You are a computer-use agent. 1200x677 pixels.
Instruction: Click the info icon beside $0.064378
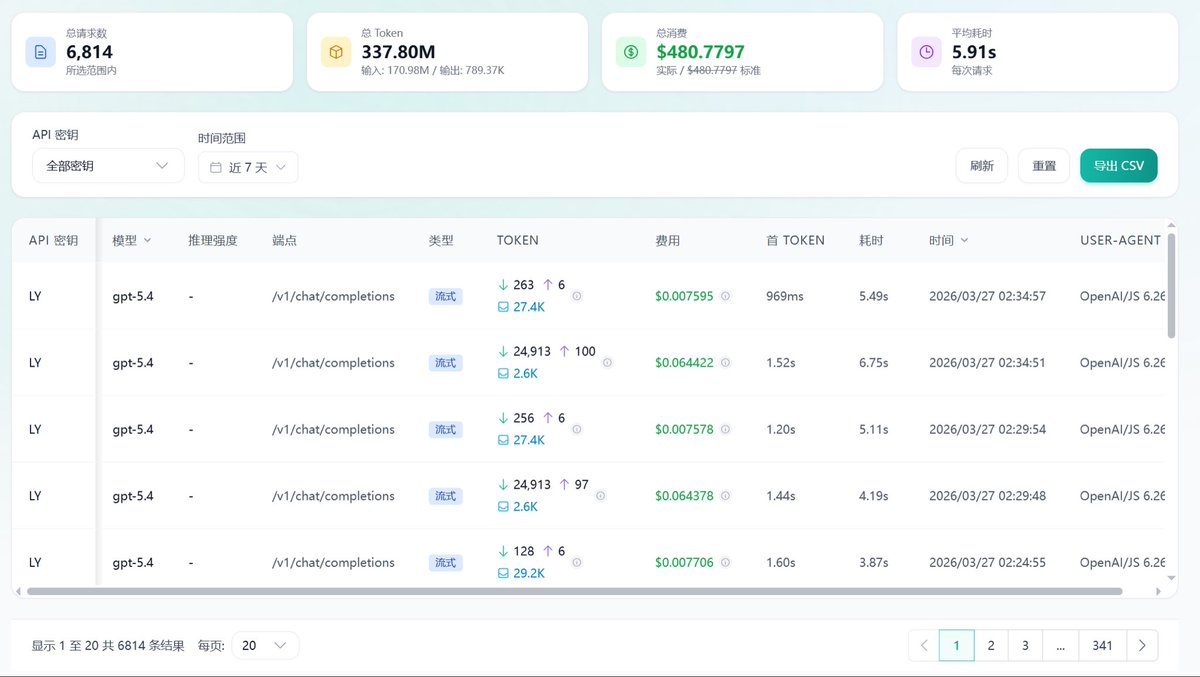click(725, 496)
